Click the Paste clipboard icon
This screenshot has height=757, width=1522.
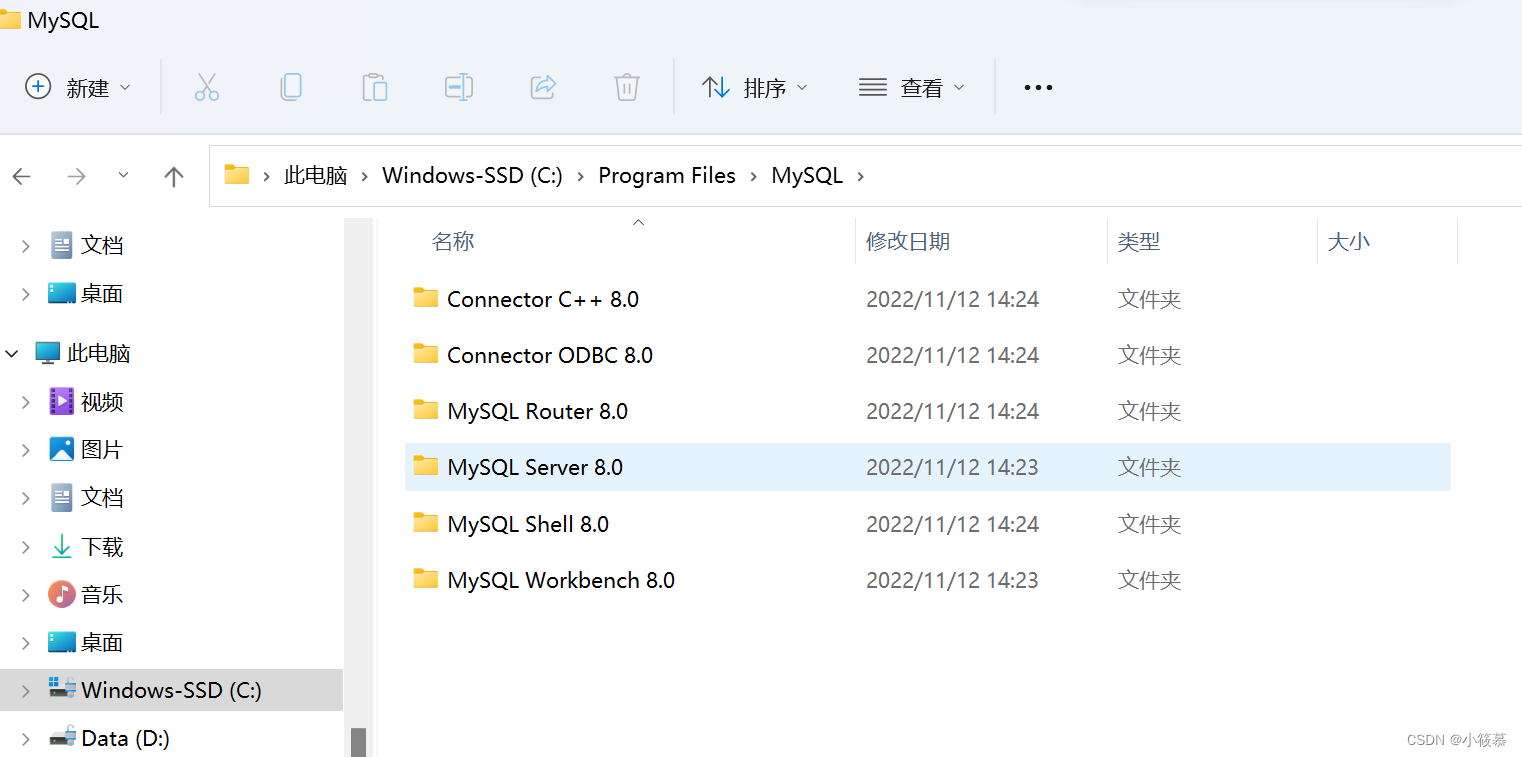tap(375, 87)
